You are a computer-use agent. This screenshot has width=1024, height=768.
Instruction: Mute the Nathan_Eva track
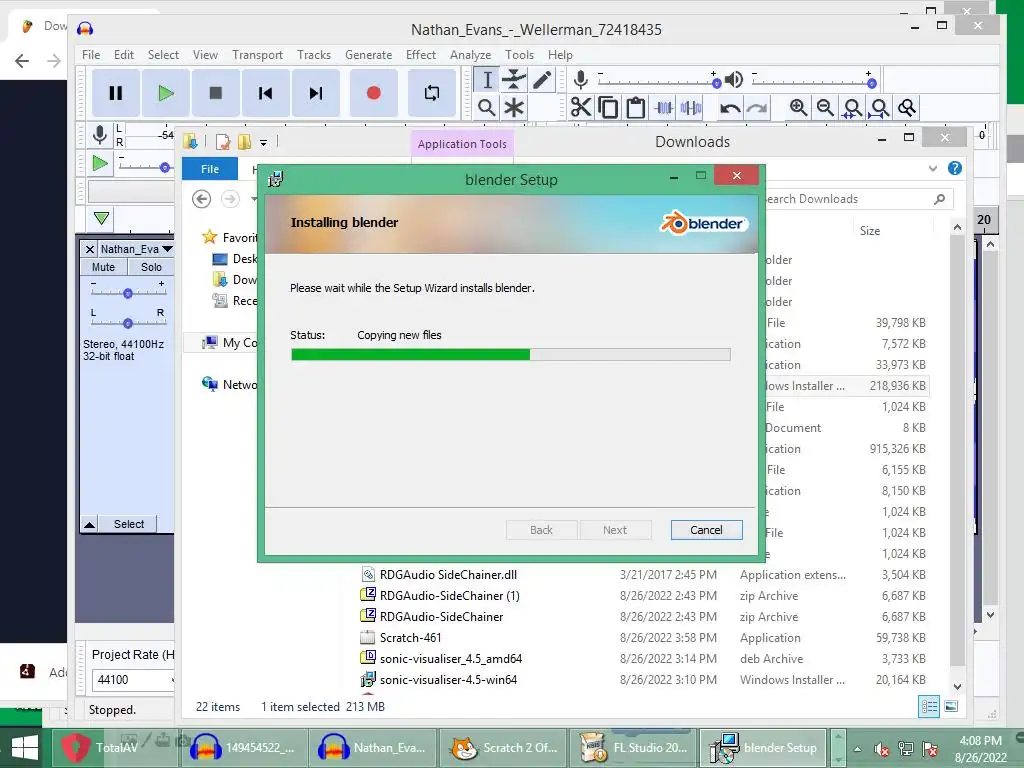click(103, 267)
